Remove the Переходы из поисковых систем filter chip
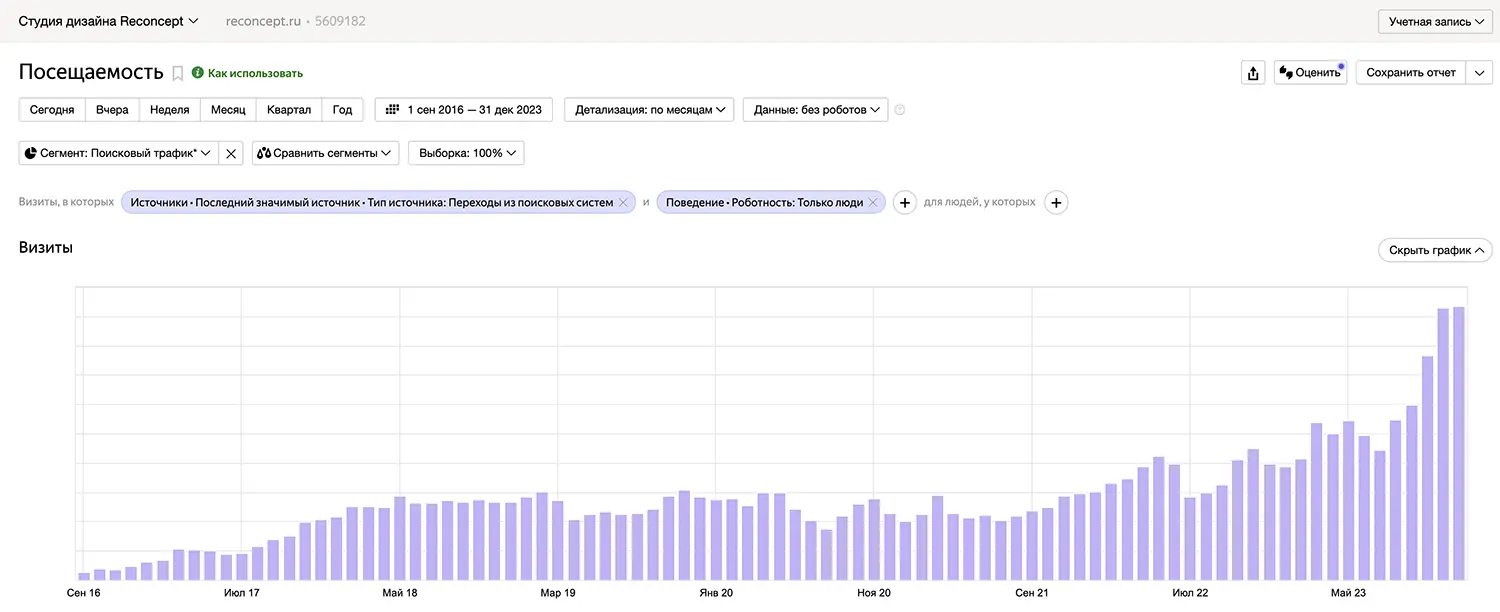 click(623, 201)
